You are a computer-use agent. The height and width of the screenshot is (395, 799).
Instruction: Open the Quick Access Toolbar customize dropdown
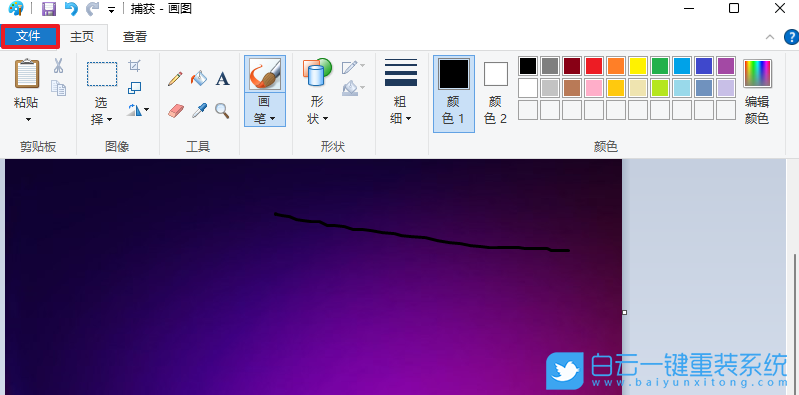pyautogui.click(x=112, y=10)
